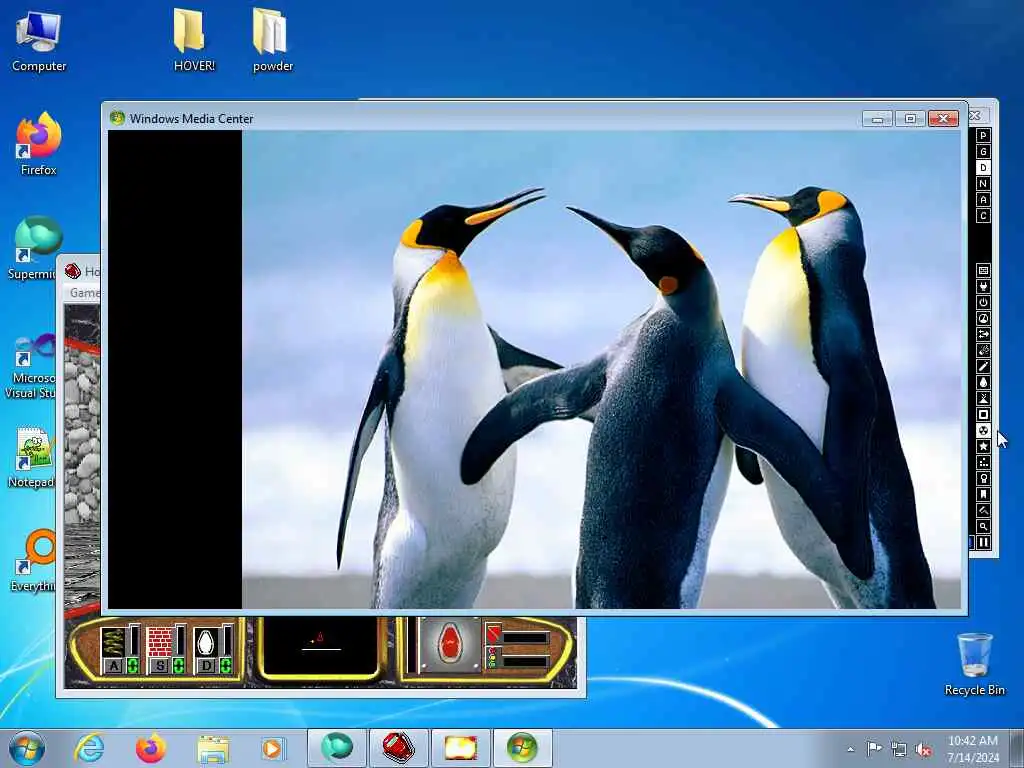Viewport: 1024px width, 768px height.
Task: Open Action Center flag in system tray
Action: pyautogui.click(x=874, y=748)
